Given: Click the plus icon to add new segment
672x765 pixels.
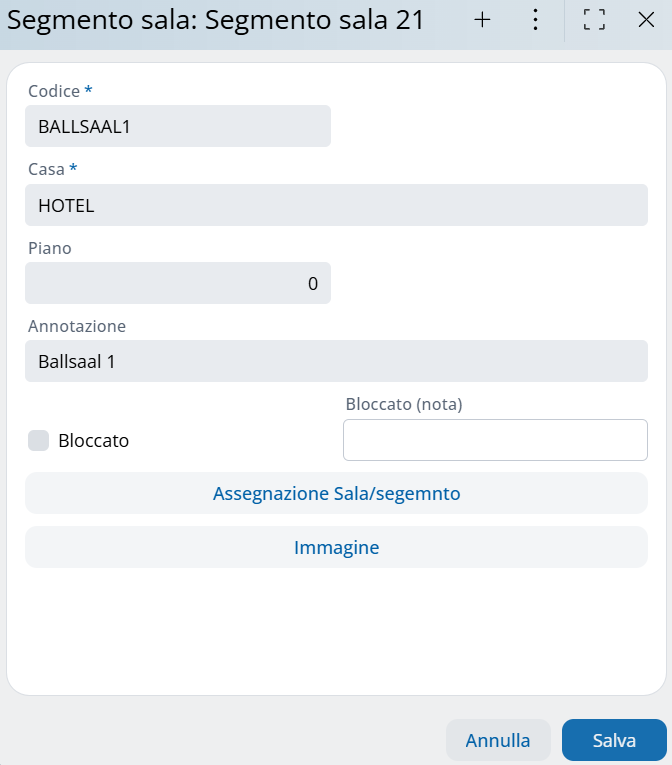Looking at the screenshot, I should (x=482, y=20).
